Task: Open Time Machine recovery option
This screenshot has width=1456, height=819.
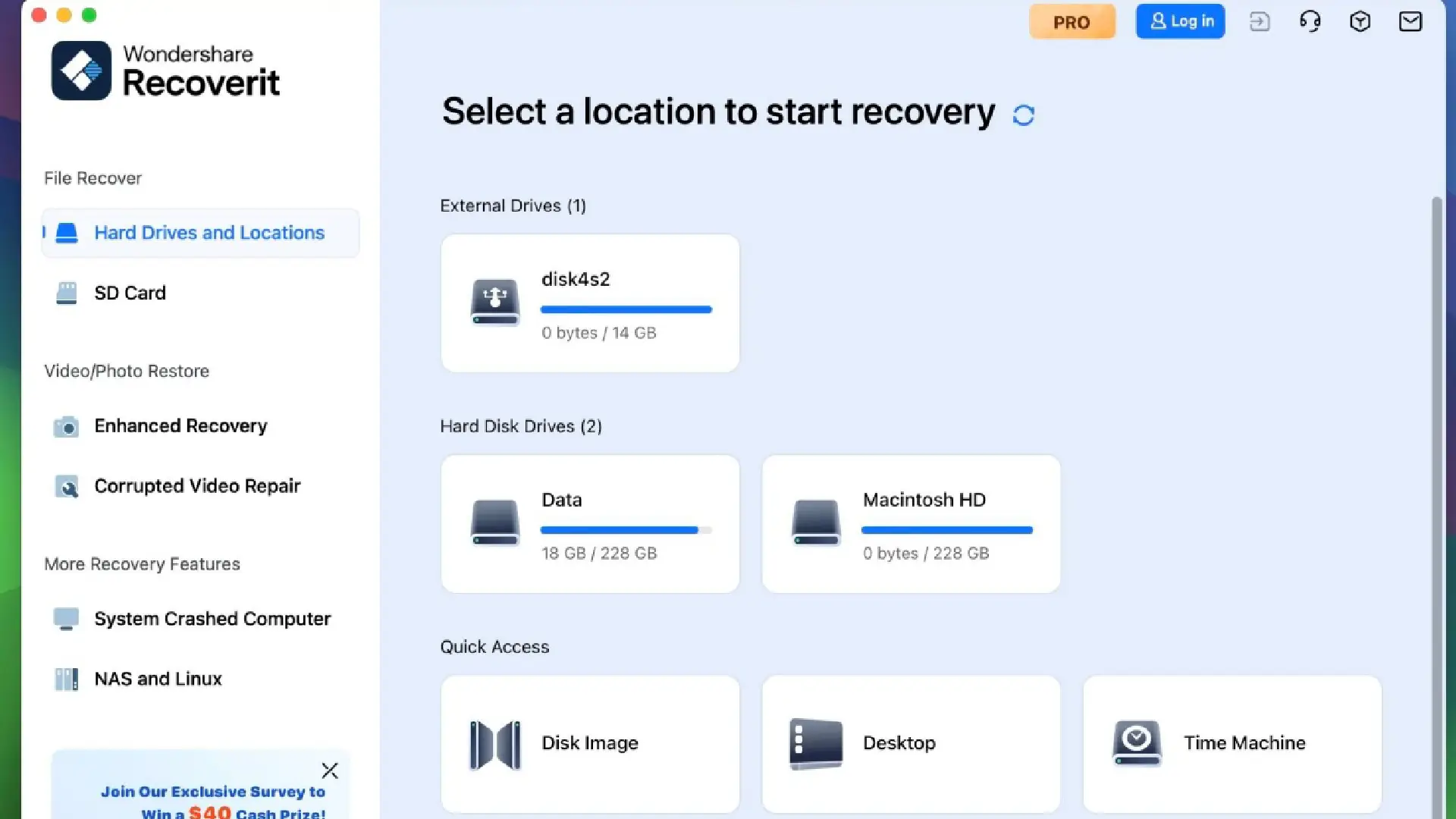Action: point(1230,743)
